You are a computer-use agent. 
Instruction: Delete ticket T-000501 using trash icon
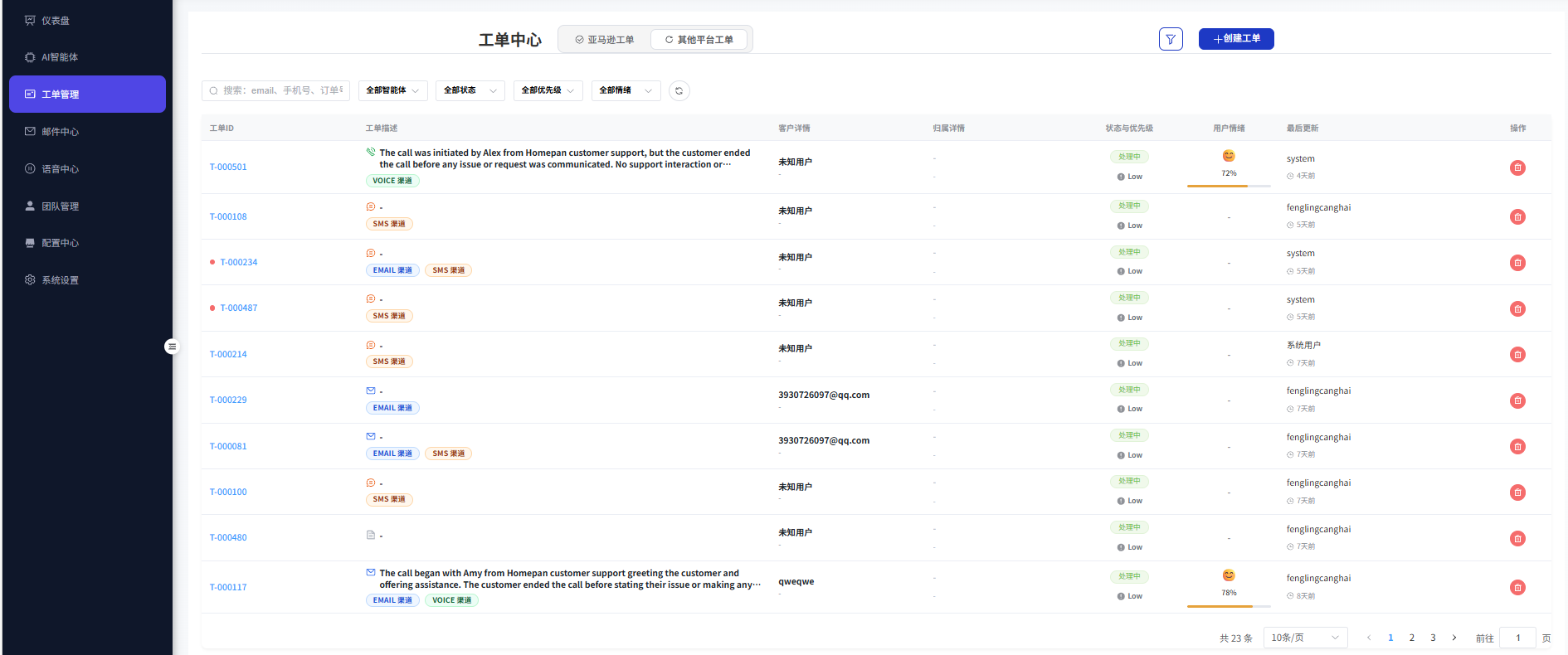click(x=1517, y=167)
